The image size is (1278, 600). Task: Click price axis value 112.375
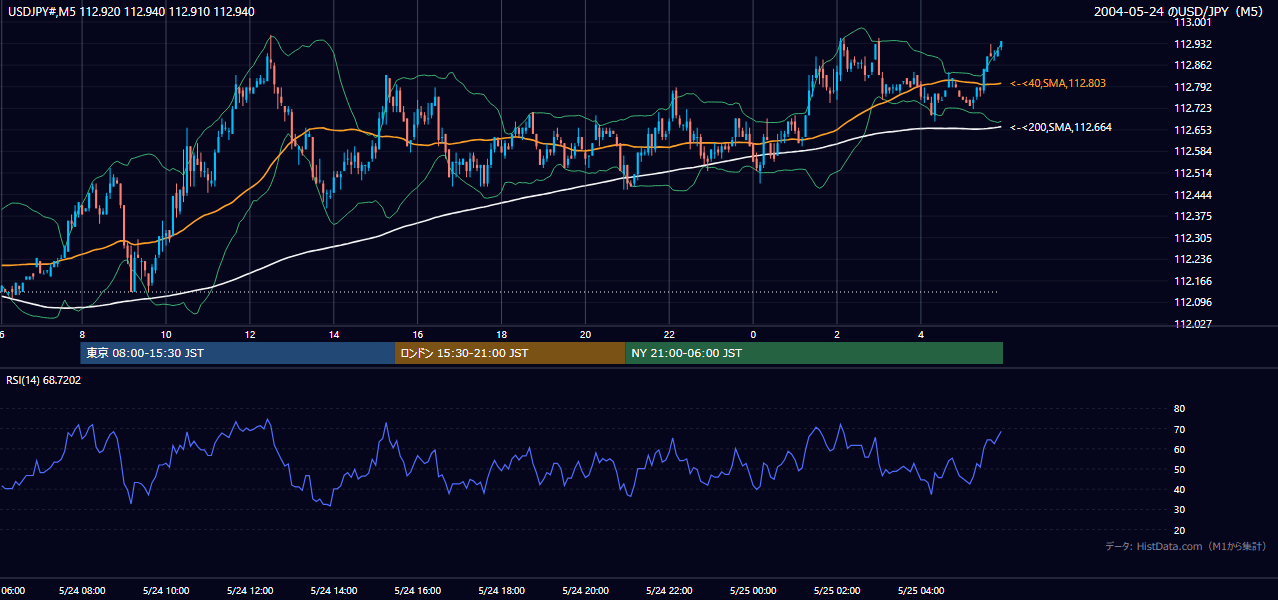tap(1193, 216)
